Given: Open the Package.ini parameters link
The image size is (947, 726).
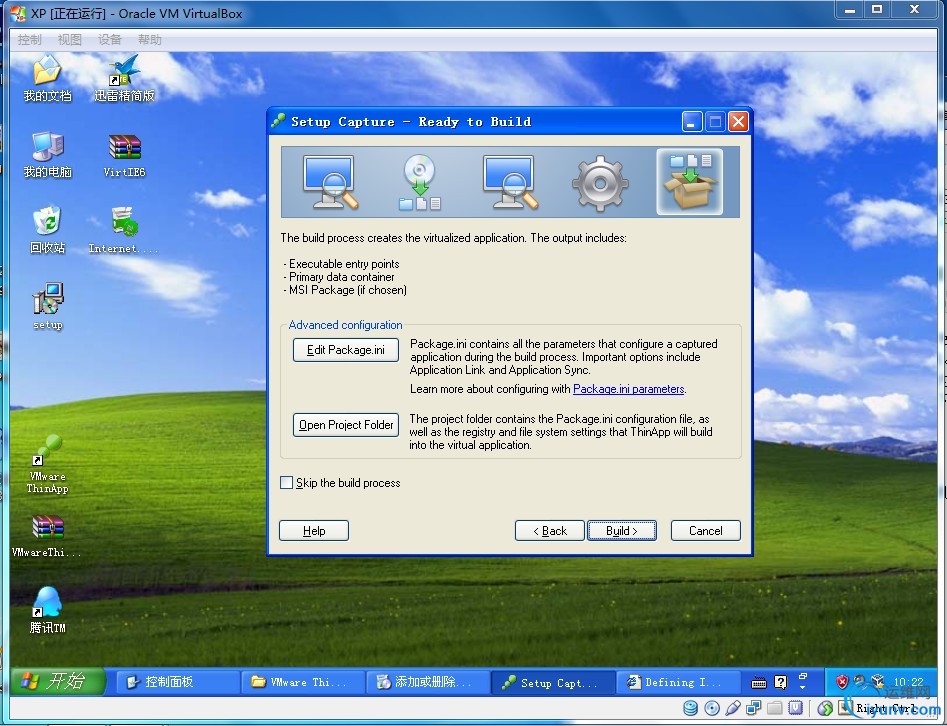Looking at the screenshot, I should pyautogui.click(x=628, y=389).
